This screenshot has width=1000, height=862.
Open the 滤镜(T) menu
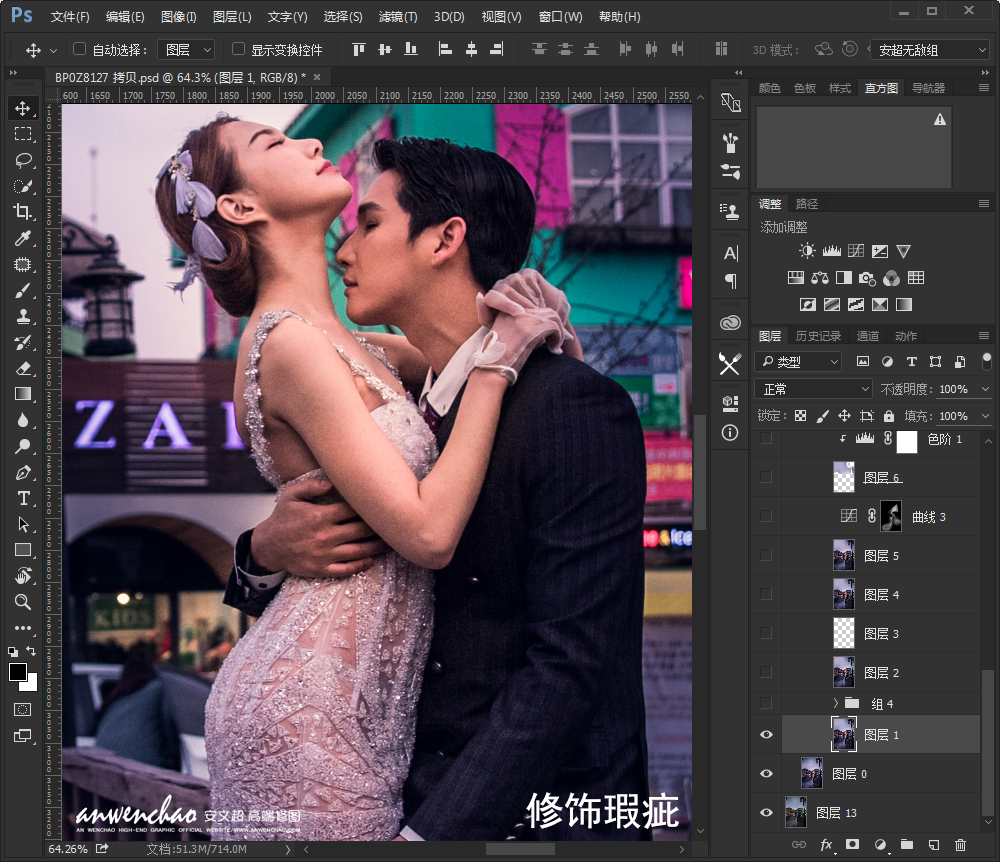coord(398,17)
